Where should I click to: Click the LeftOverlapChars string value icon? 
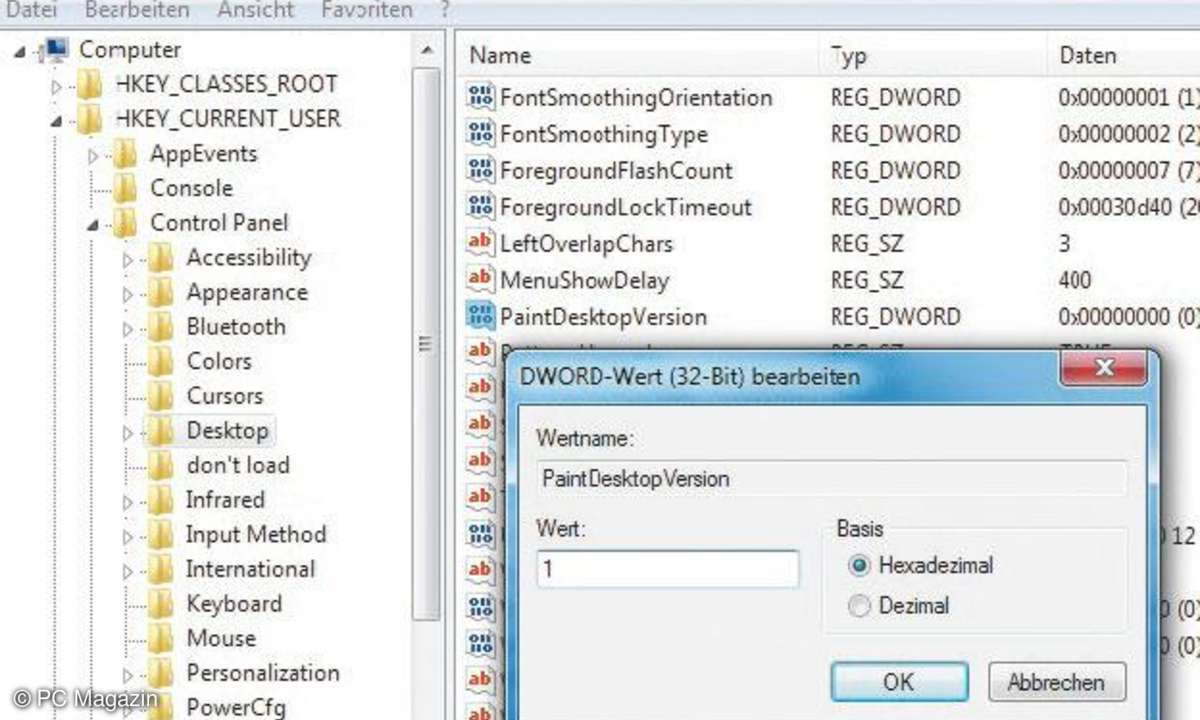click(480, 244)
